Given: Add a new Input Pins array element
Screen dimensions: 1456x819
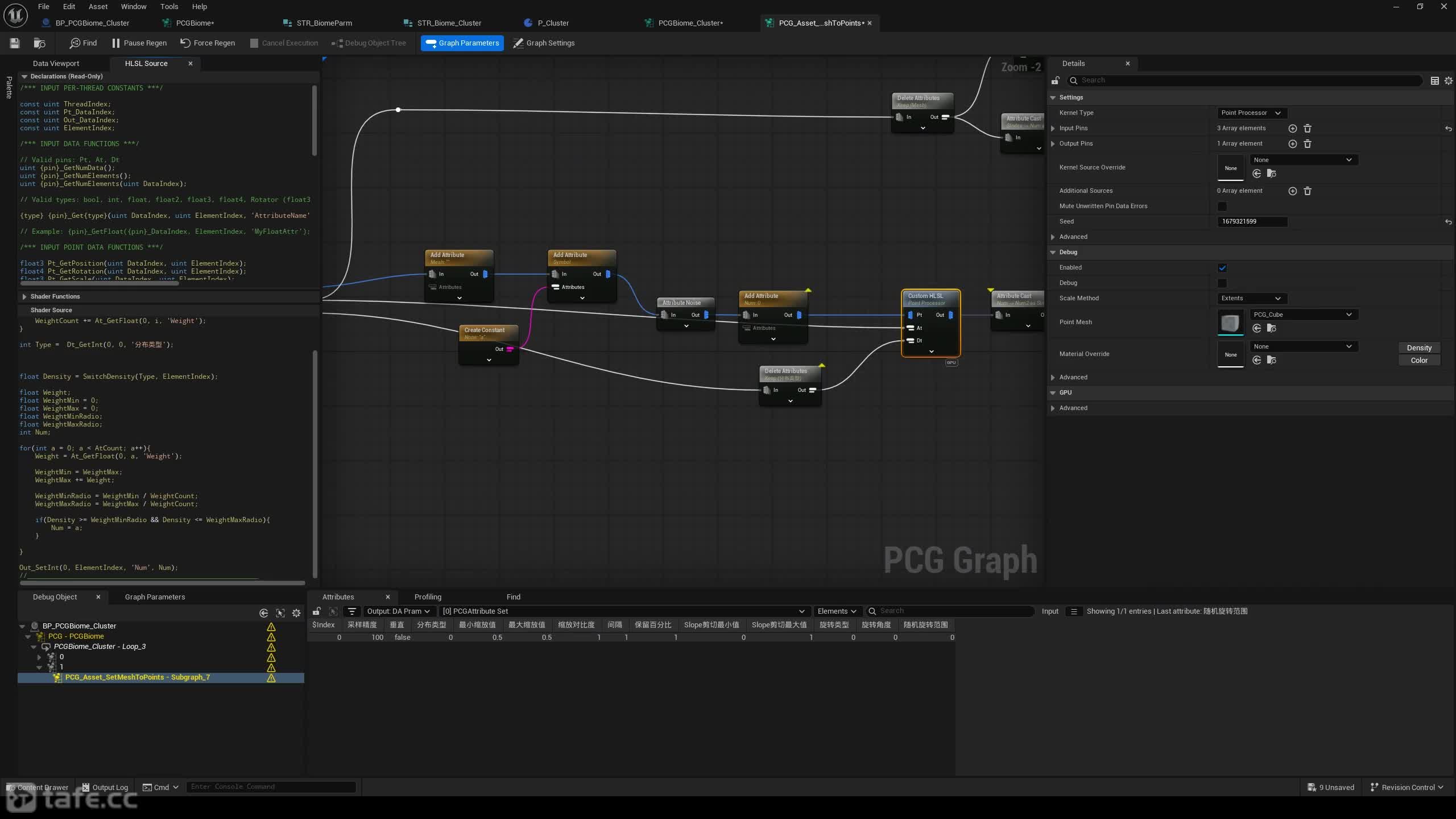Looking at the screenshot, I should [x=1292, y=129].
